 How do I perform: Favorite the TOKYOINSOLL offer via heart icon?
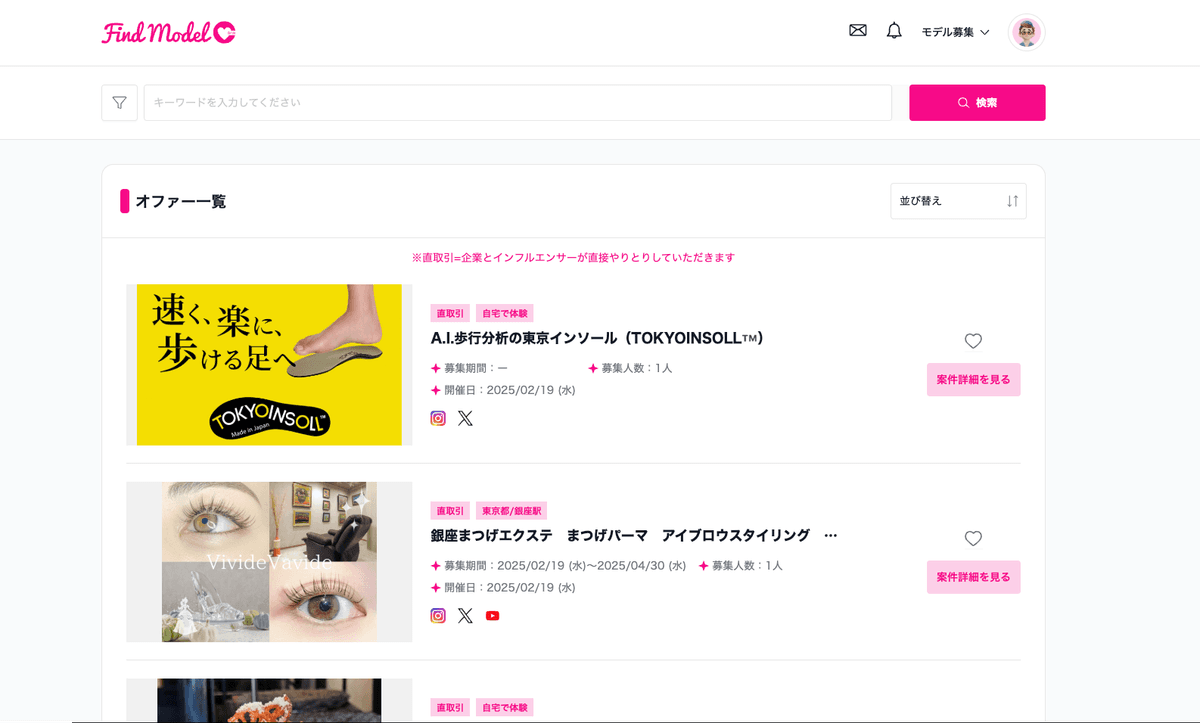click(x=973, y=340)
